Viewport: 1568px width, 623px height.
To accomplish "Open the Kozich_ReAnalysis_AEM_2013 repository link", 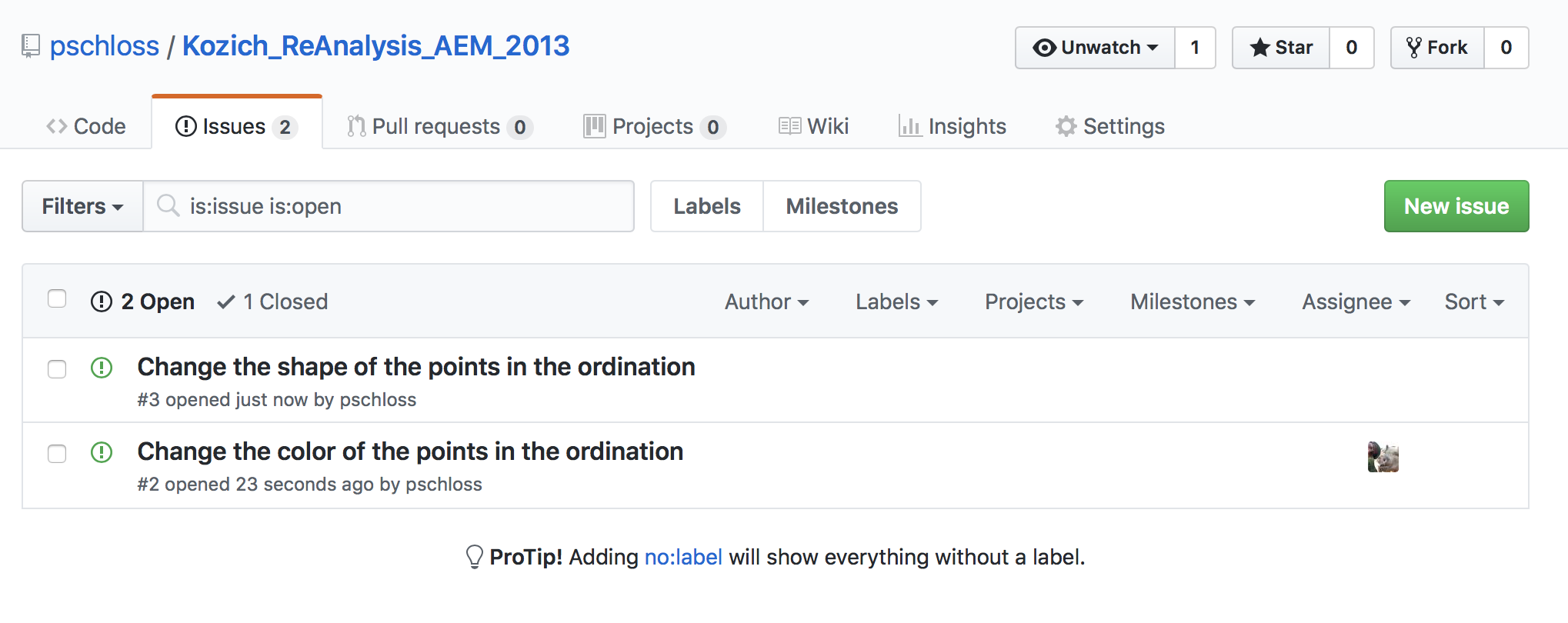I will coord(375,46).
